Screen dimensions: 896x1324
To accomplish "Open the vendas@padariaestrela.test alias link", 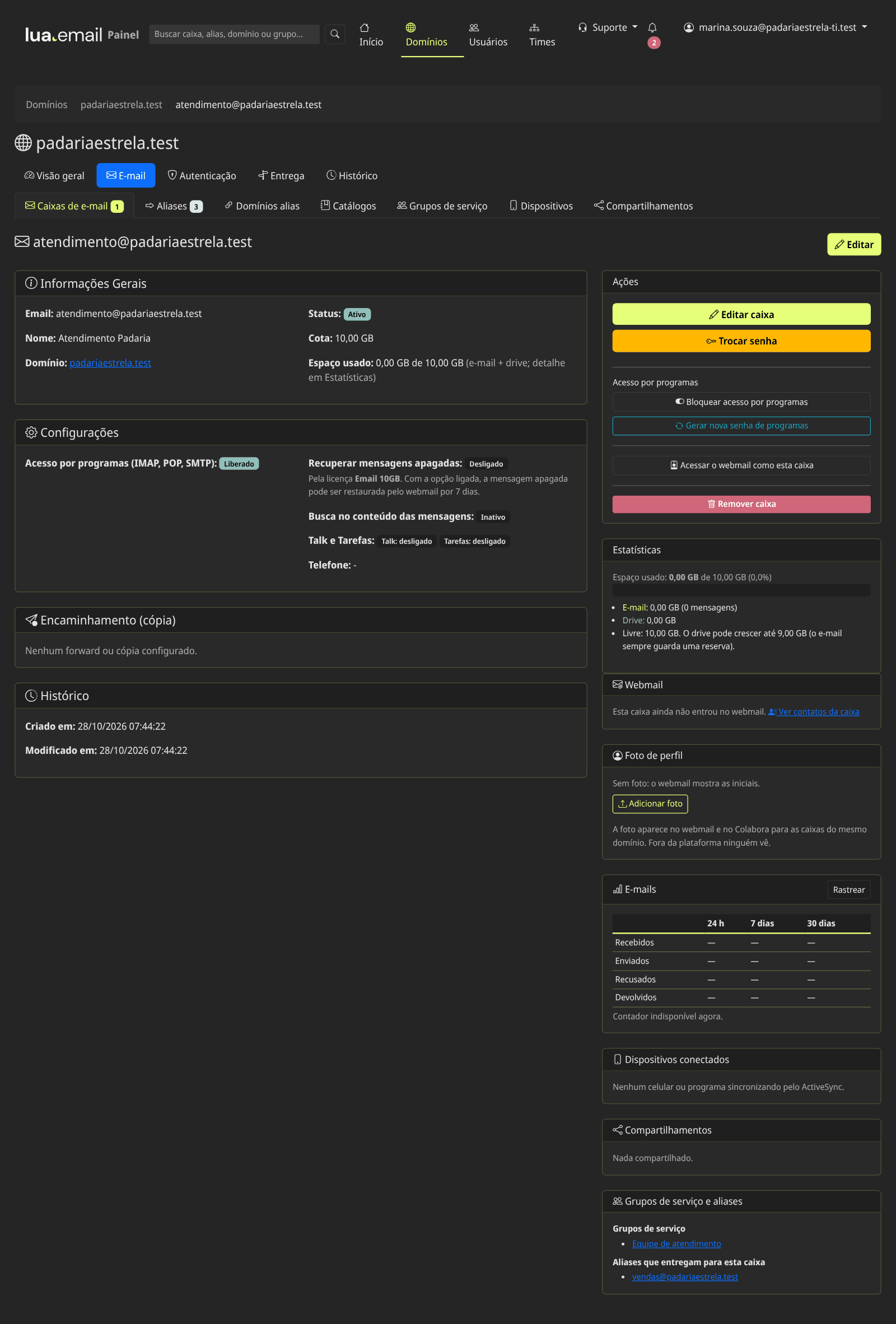I will click(685, 1276).
